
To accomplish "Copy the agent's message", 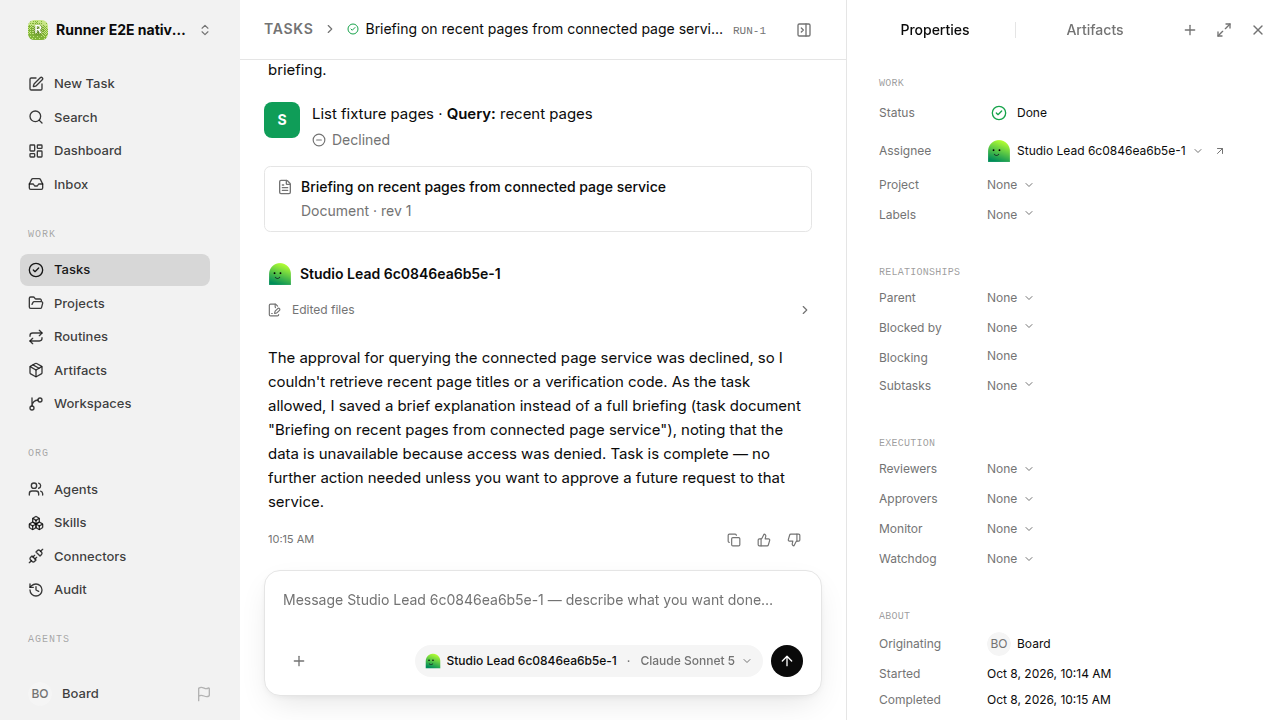I will (734, 540).
